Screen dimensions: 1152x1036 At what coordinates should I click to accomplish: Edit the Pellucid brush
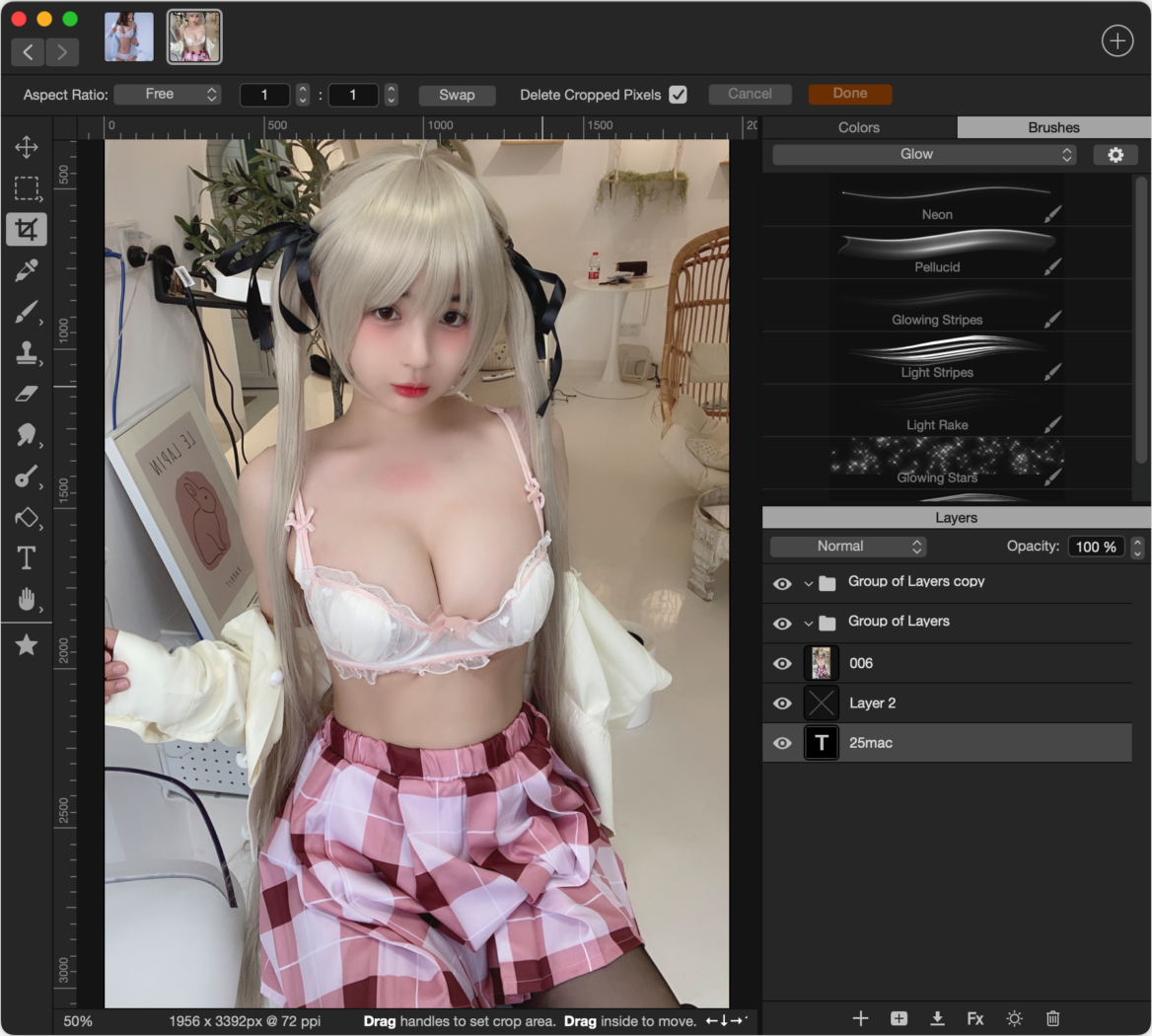click(1052, 266)
